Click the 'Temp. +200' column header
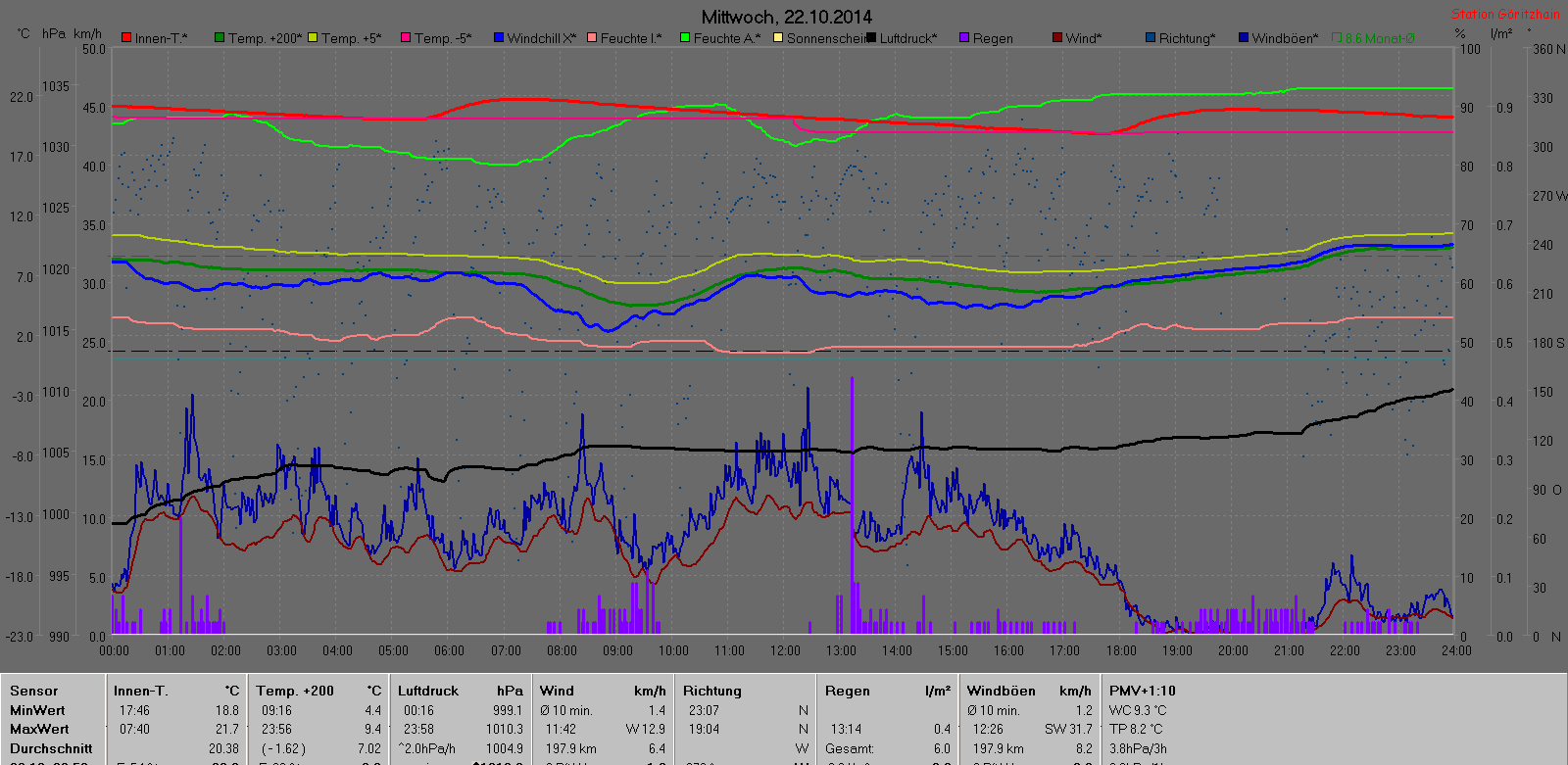This screenshot has width=1568, height=765. click(x=295, y=691)
